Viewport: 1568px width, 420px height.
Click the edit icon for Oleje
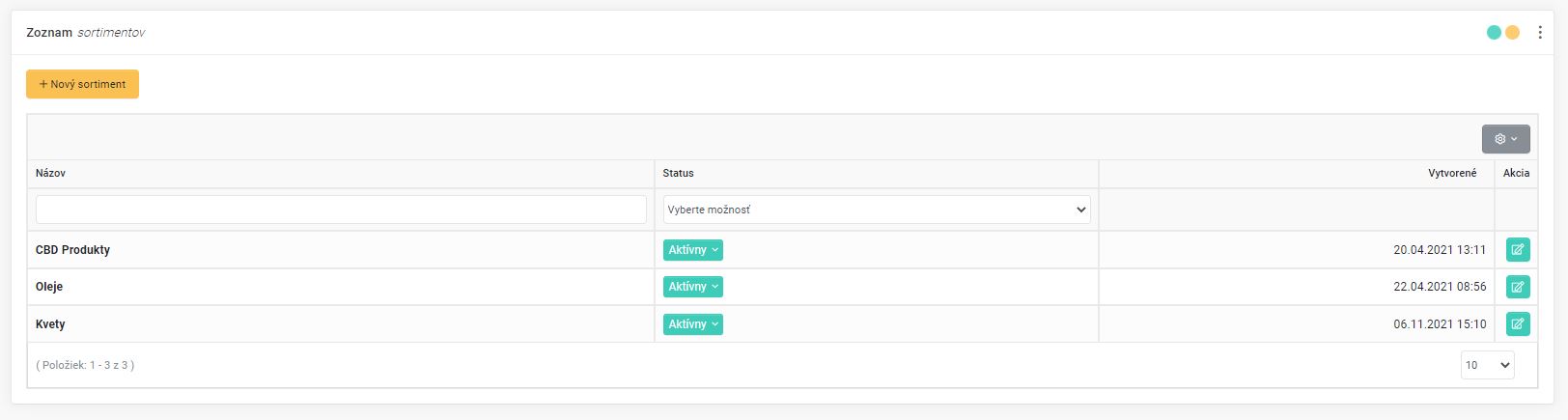(x=1517, y=287)
